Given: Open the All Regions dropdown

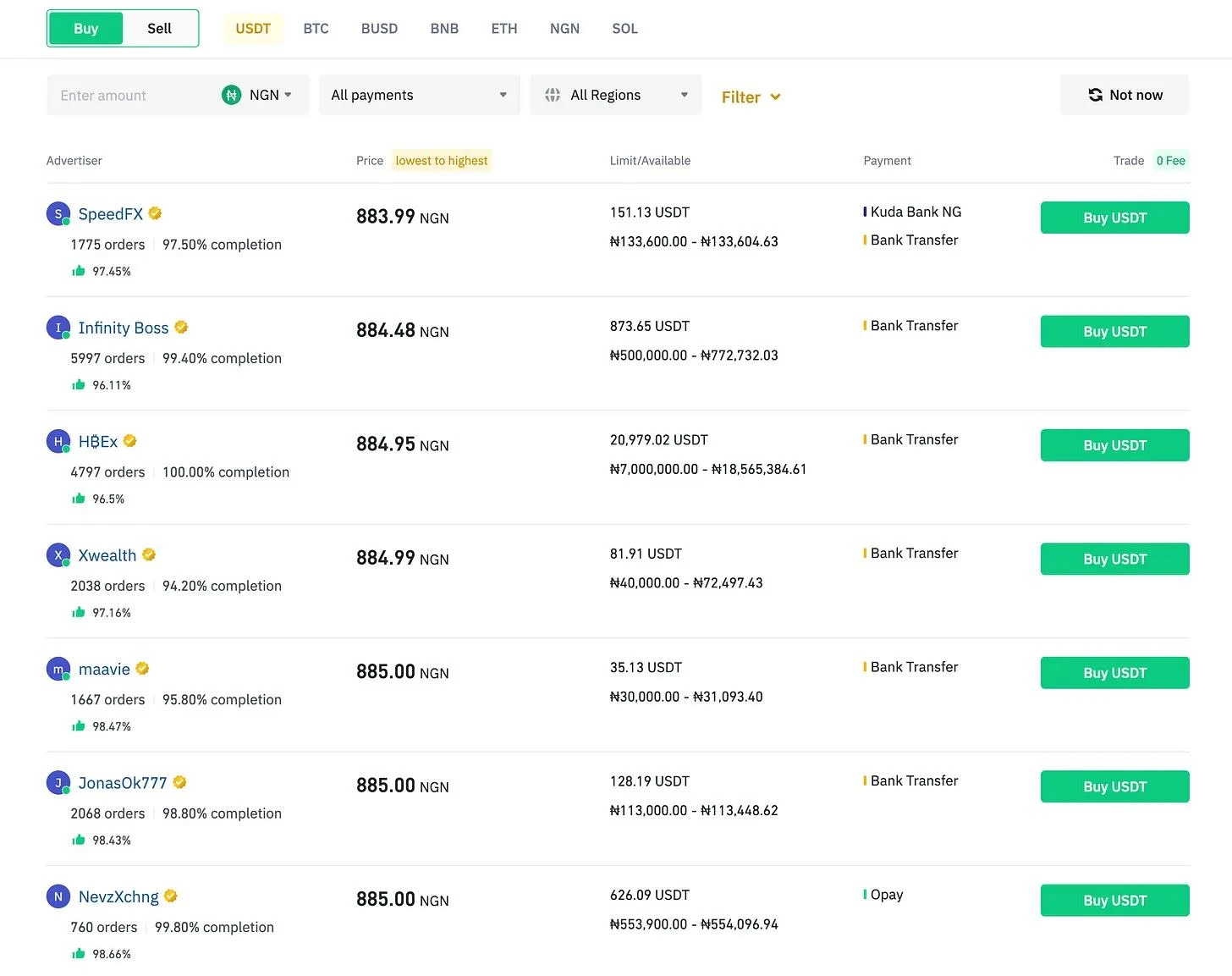Looking at the screenshot, I should tap(615, 96).
